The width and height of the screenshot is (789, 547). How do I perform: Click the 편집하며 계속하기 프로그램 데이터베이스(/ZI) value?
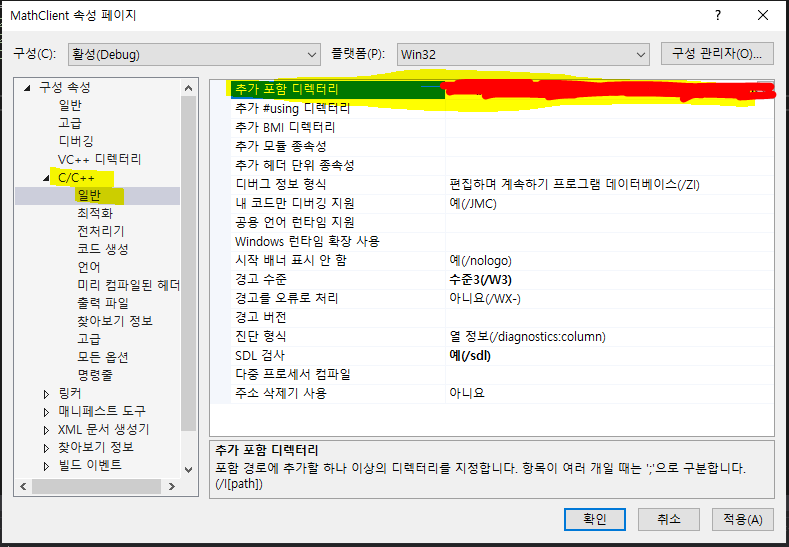point(575,184)
